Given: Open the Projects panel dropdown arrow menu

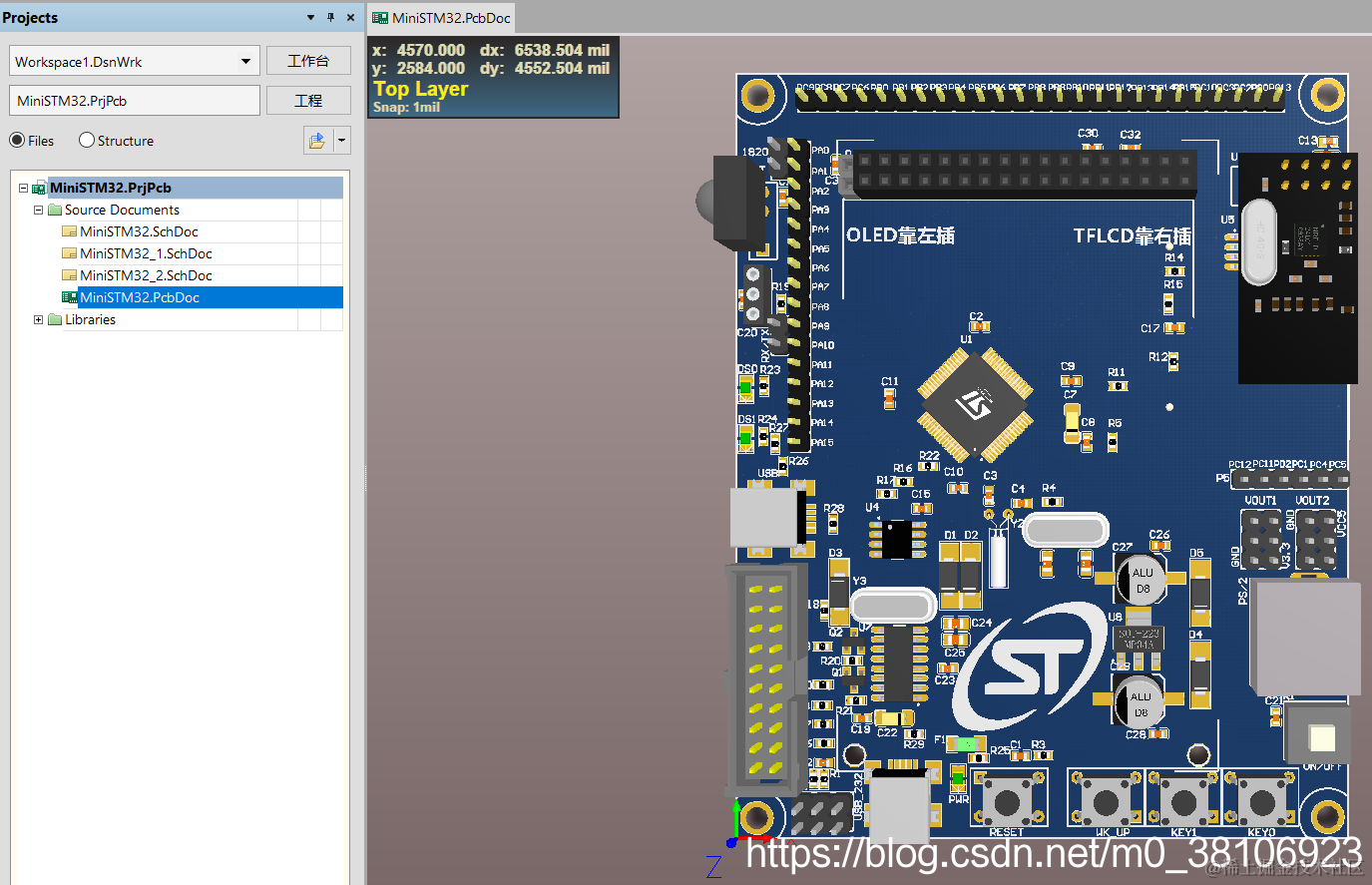Looking at the screenshot, I should coord(310,17).
